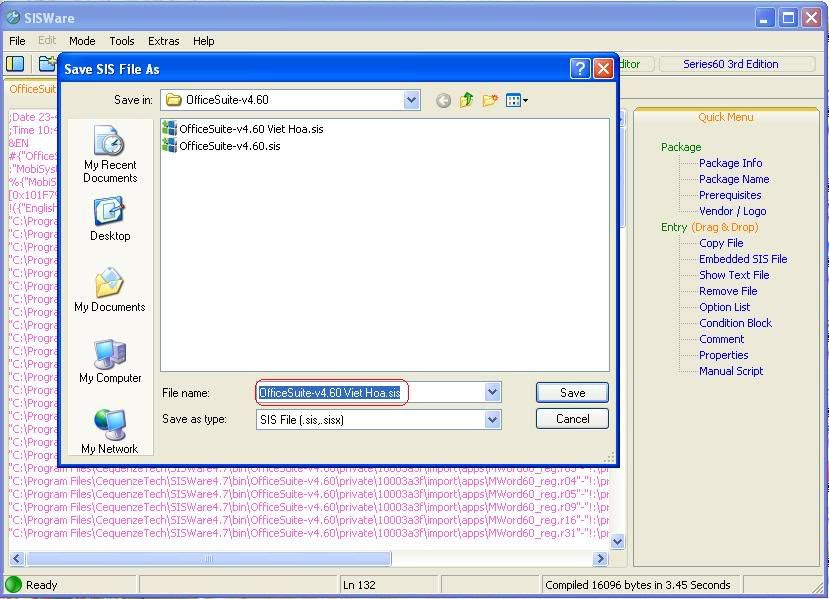Click Copy File entry in Quick Menu

coord(721,243)
